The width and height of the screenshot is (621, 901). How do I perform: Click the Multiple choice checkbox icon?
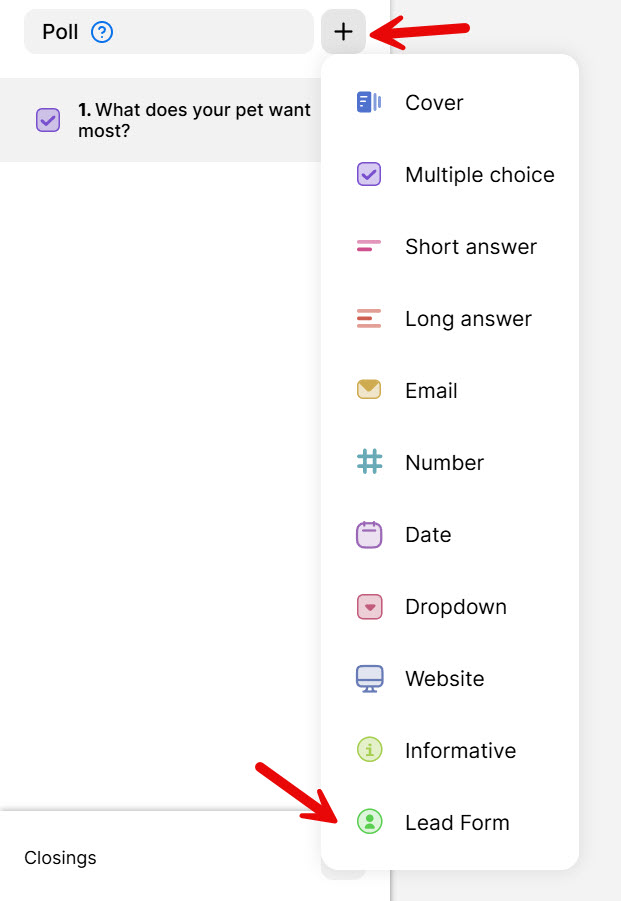[x=369, y=175]
